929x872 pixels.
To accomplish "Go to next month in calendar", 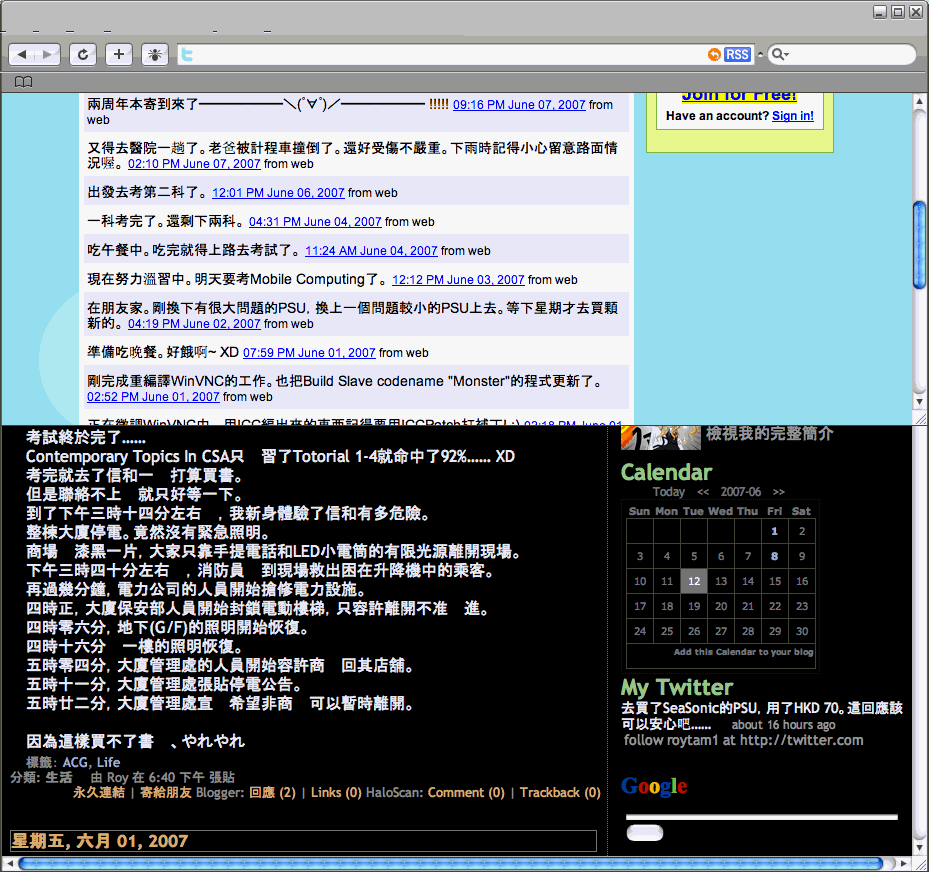I will pyautogui.click(x=778, y=492).
